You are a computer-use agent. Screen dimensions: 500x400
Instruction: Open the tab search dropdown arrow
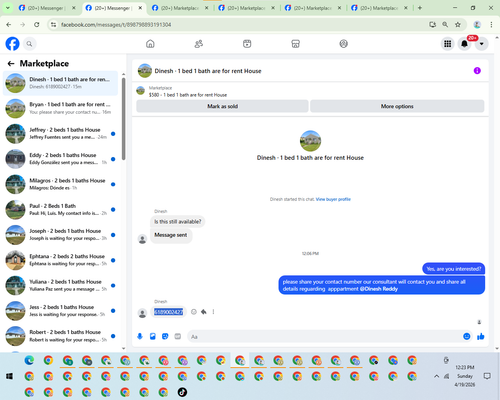click(x=7, y=8)
